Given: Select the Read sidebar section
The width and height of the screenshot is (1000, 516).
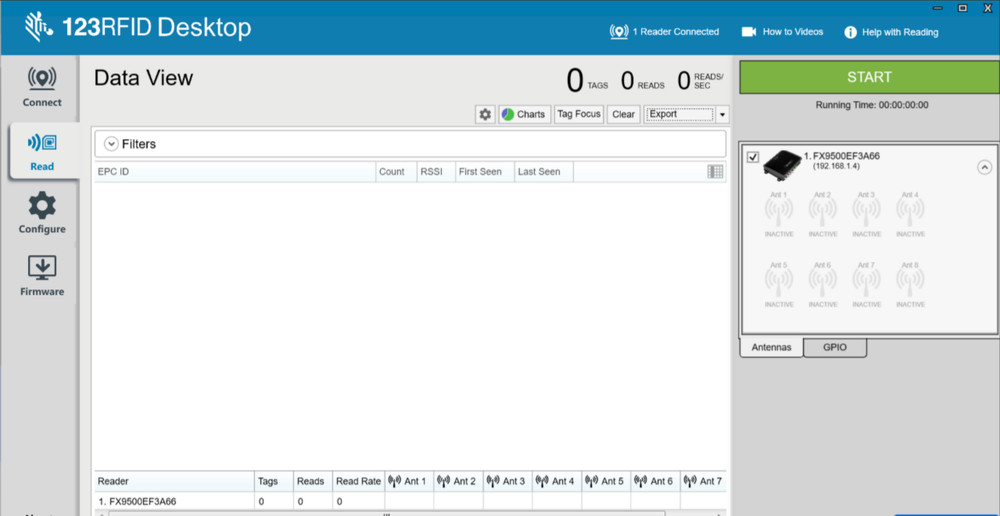Looking at the screenshot, I should click(42, 152).
